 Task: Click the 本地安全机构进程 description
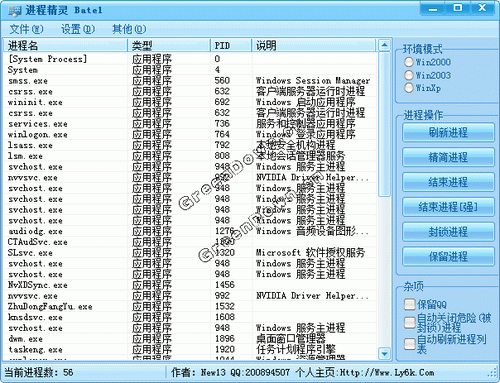tap(295, 145)
